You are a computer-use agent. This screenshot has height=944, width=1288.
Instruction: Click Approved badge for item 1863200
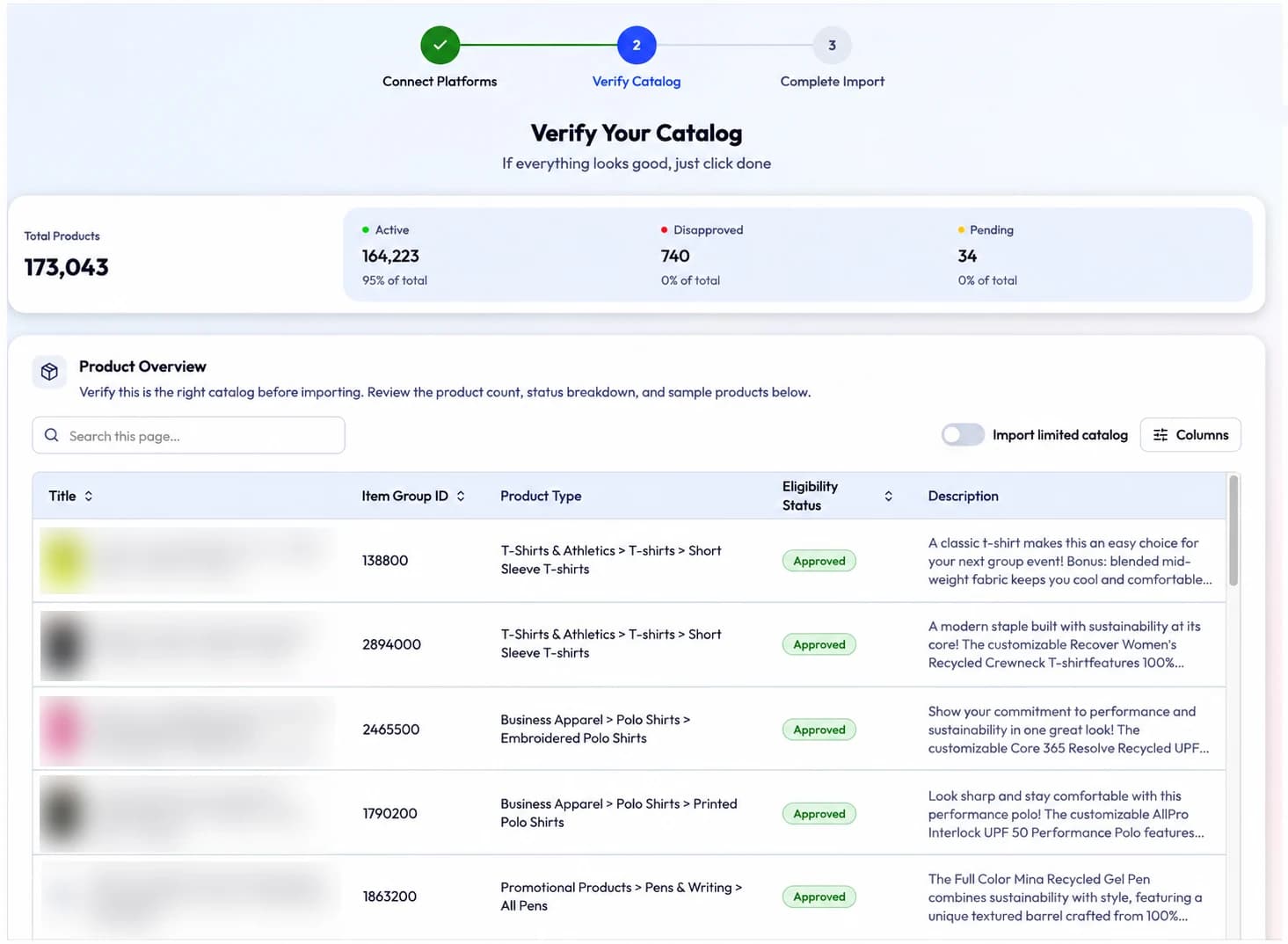tap(819, 897)
